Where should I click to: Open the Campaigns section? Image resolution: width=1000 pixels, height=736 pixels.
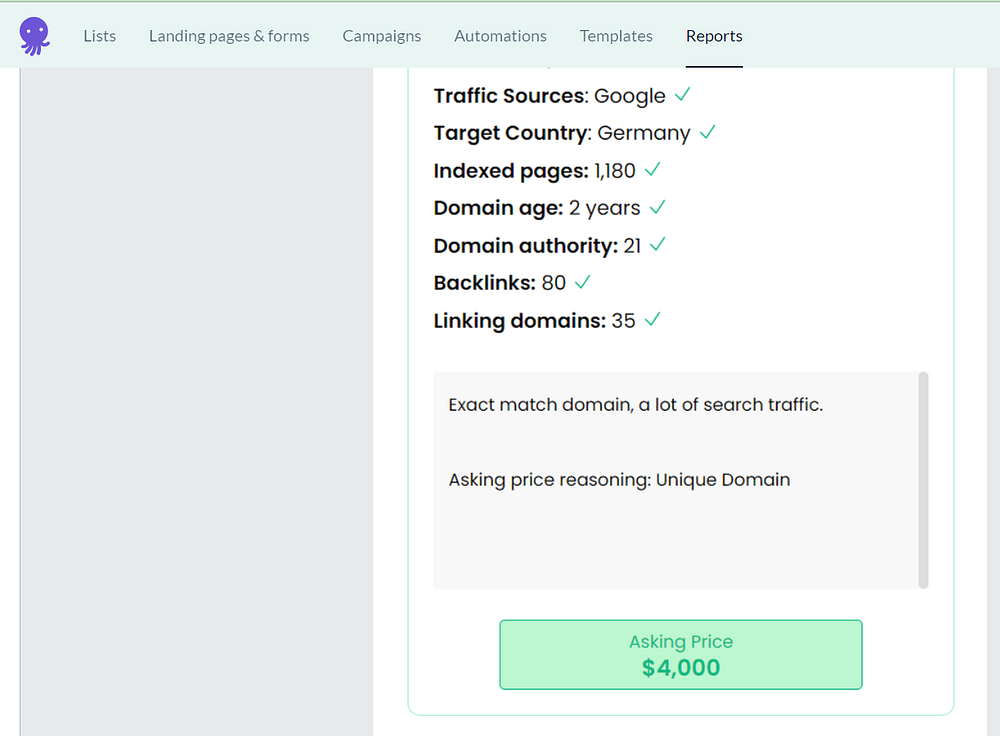point(382,36)
